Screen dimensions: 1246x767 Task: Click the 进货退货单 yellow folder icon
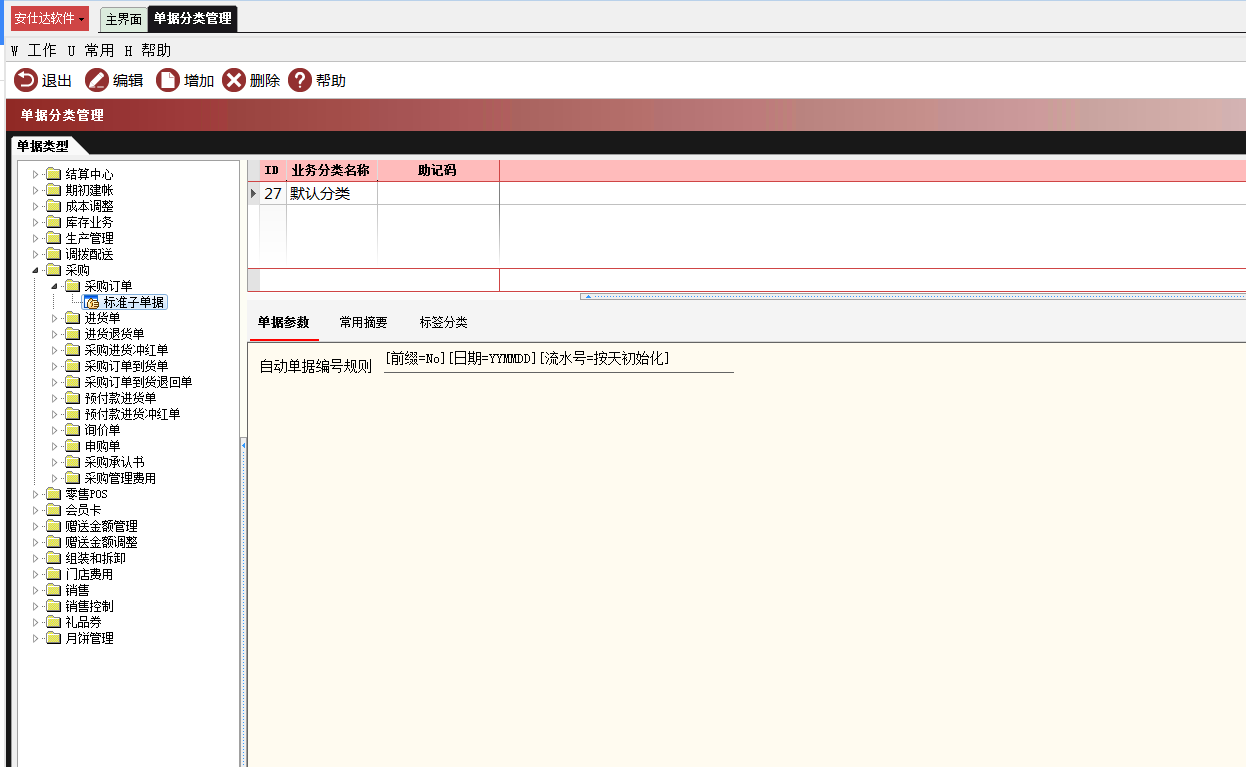(x=72, y=334)
